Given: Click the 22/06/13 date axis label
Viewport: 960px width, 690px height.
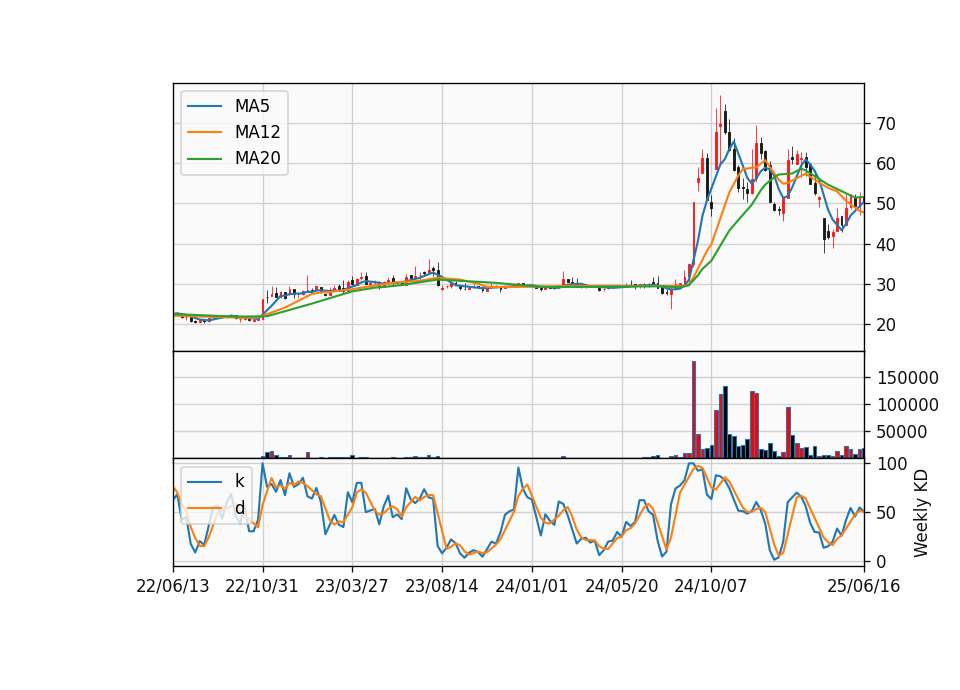Looking at the screenshot, I should pyautogui.click(x=173, y=586).
